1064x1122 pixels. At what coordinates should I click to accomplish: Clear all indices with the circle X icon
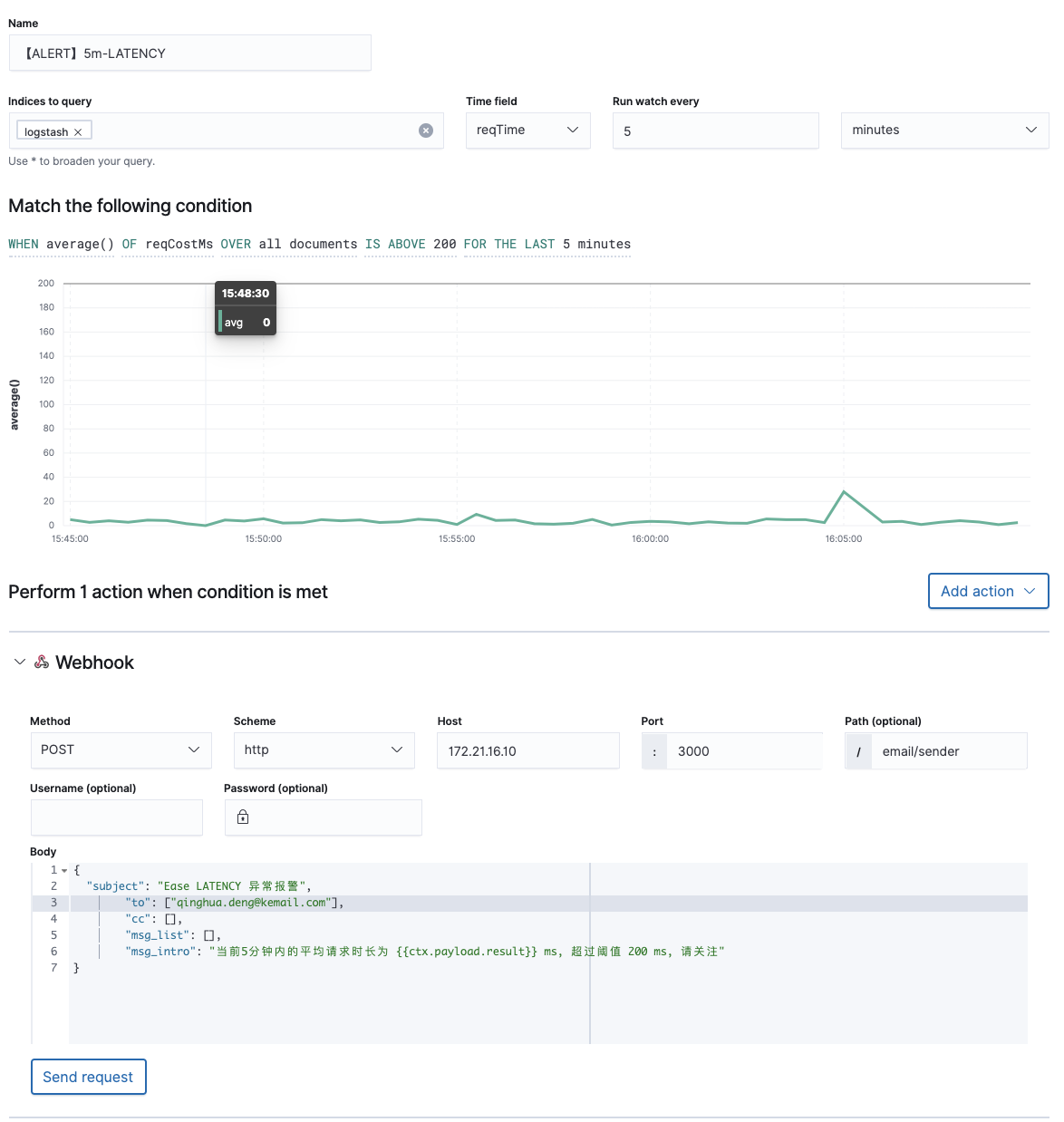point(426,131)
